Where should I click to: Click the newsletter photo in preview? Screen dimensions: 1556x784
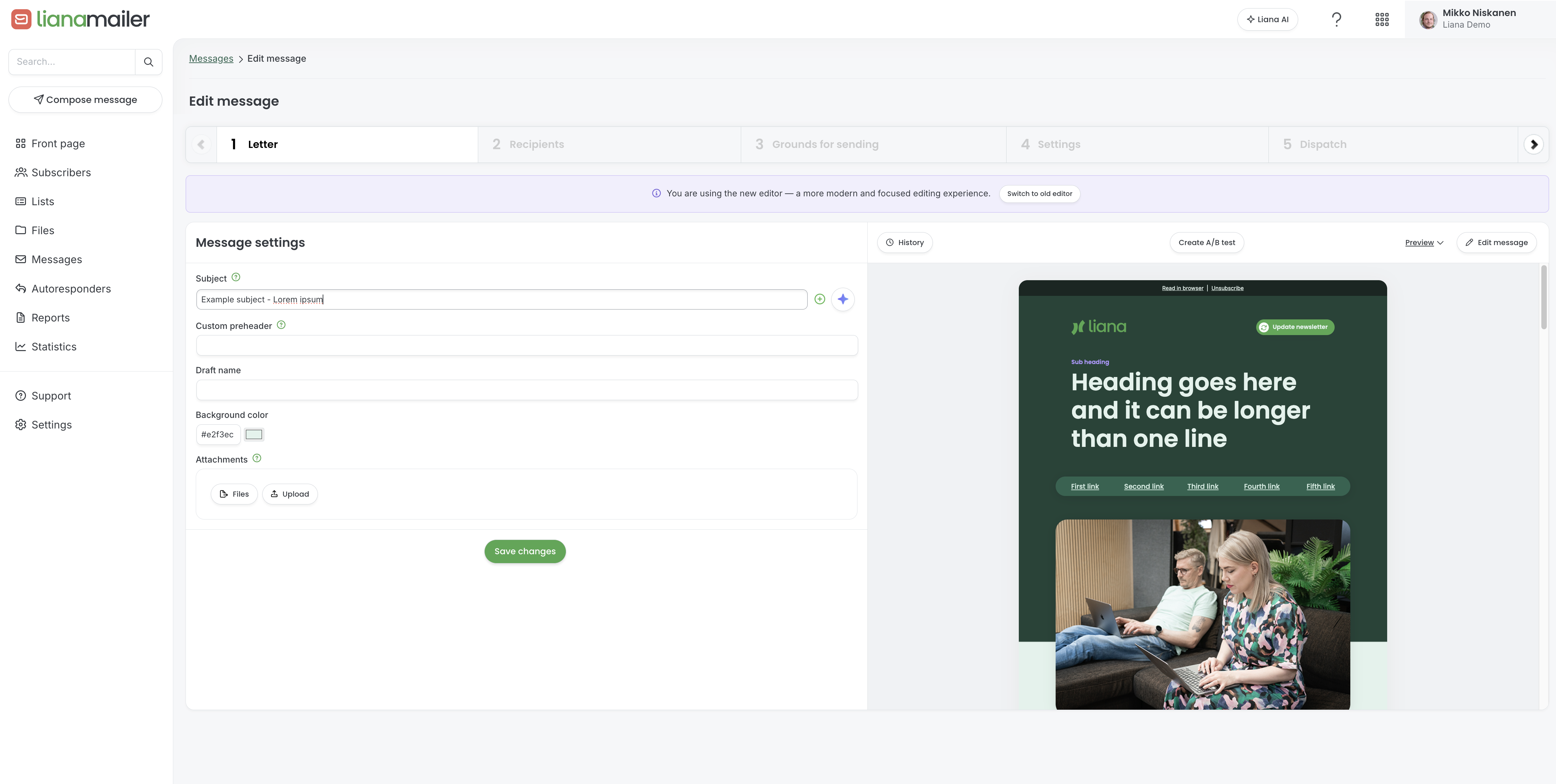coord(1202,614)
